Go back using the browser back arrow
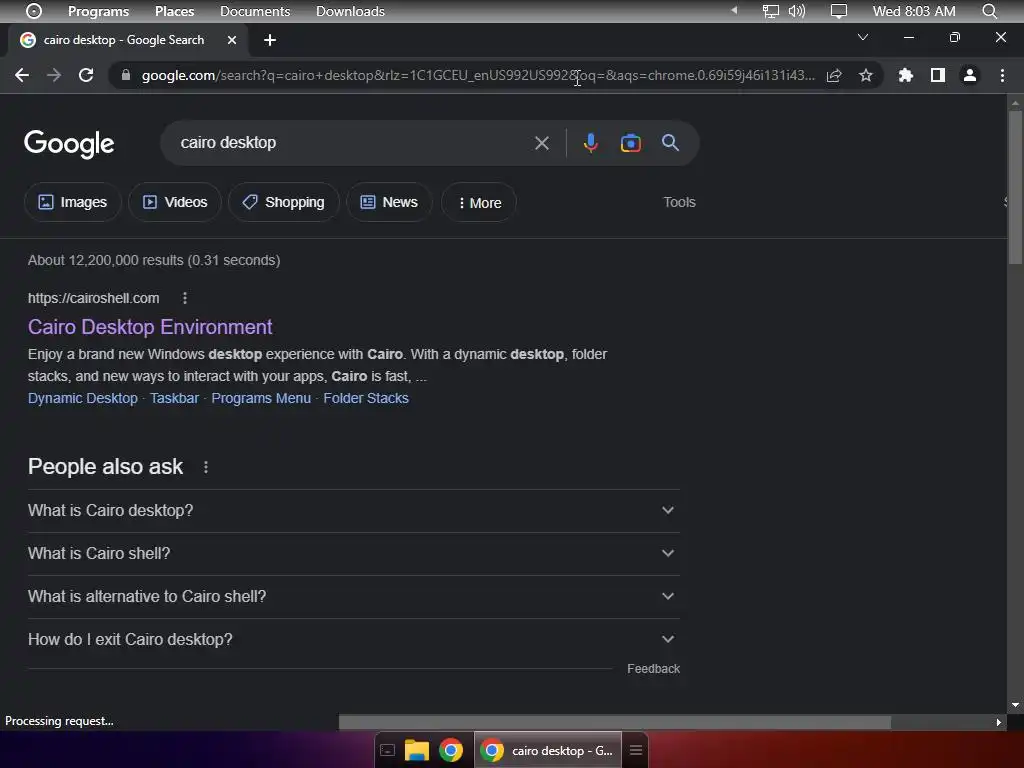 tap(22, 75)
